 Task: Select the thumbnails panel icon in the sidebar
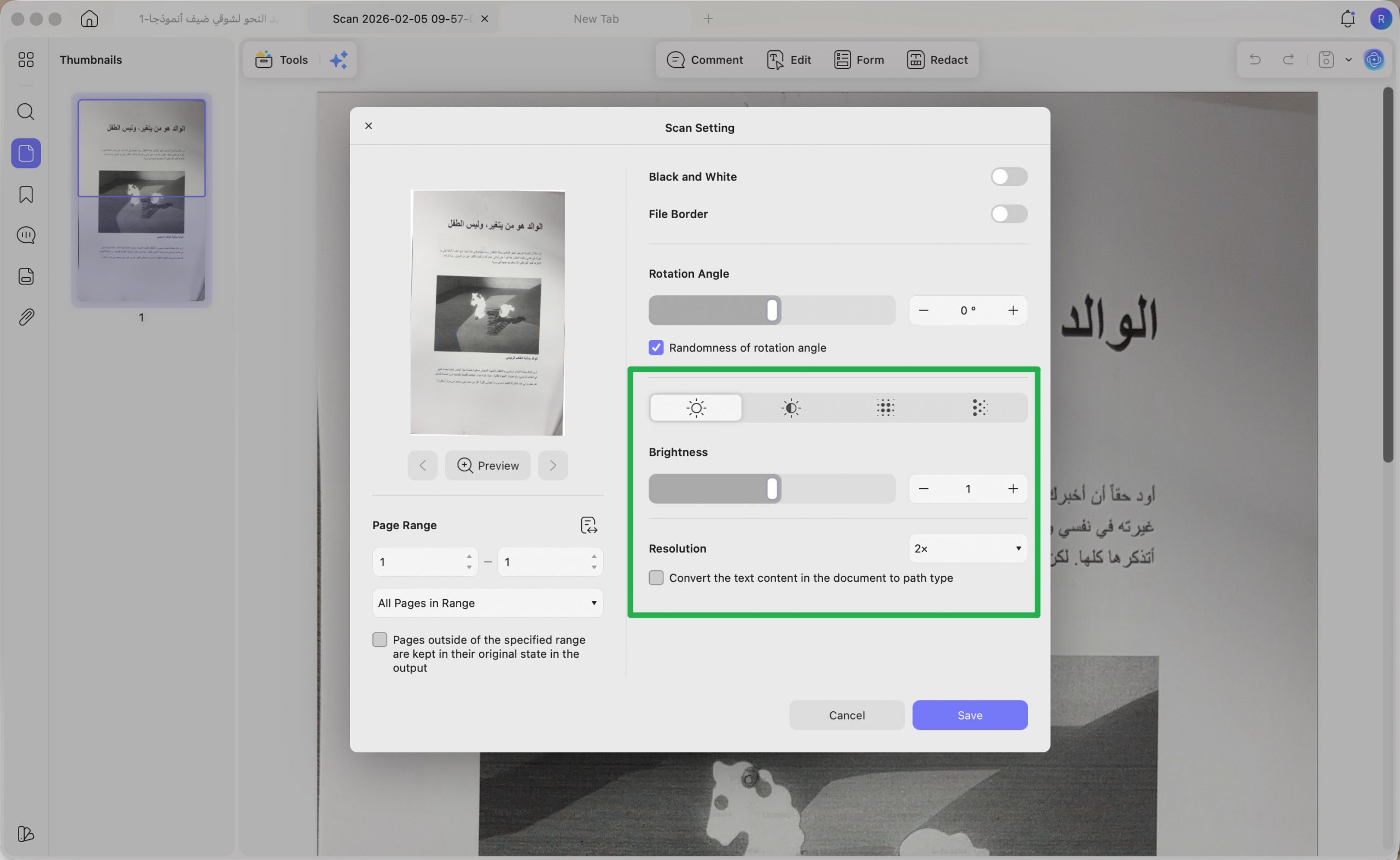click(x=26, y=153)
